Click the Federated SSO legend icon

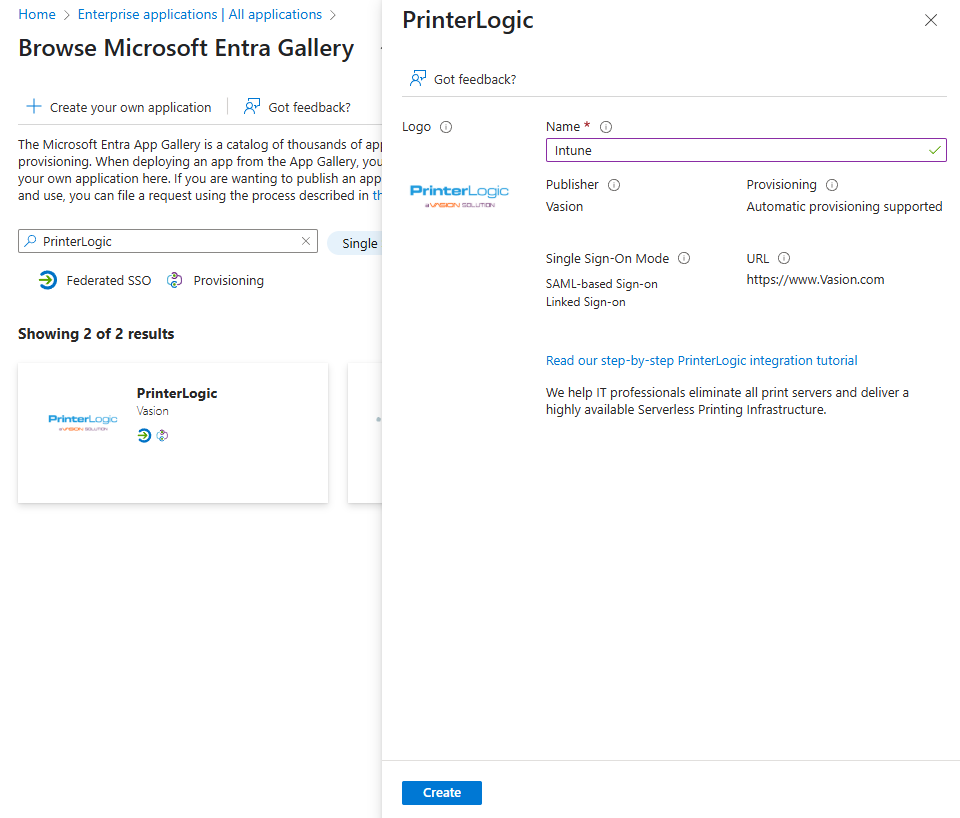(x=48, y=280)
